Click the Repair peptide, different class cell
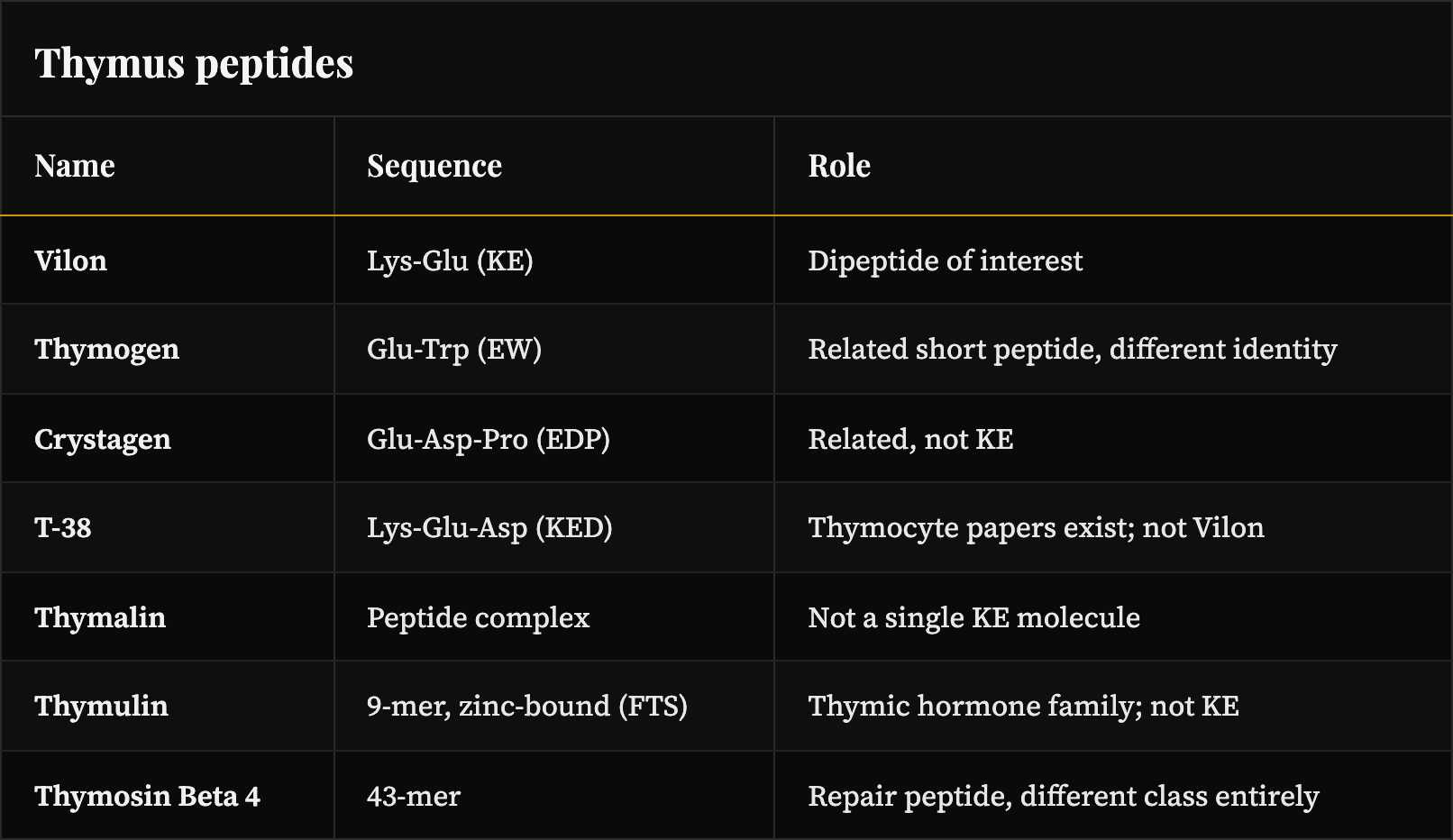Screen dimensions: 1453x840 pyautogui.click(x=1113, y=796)
